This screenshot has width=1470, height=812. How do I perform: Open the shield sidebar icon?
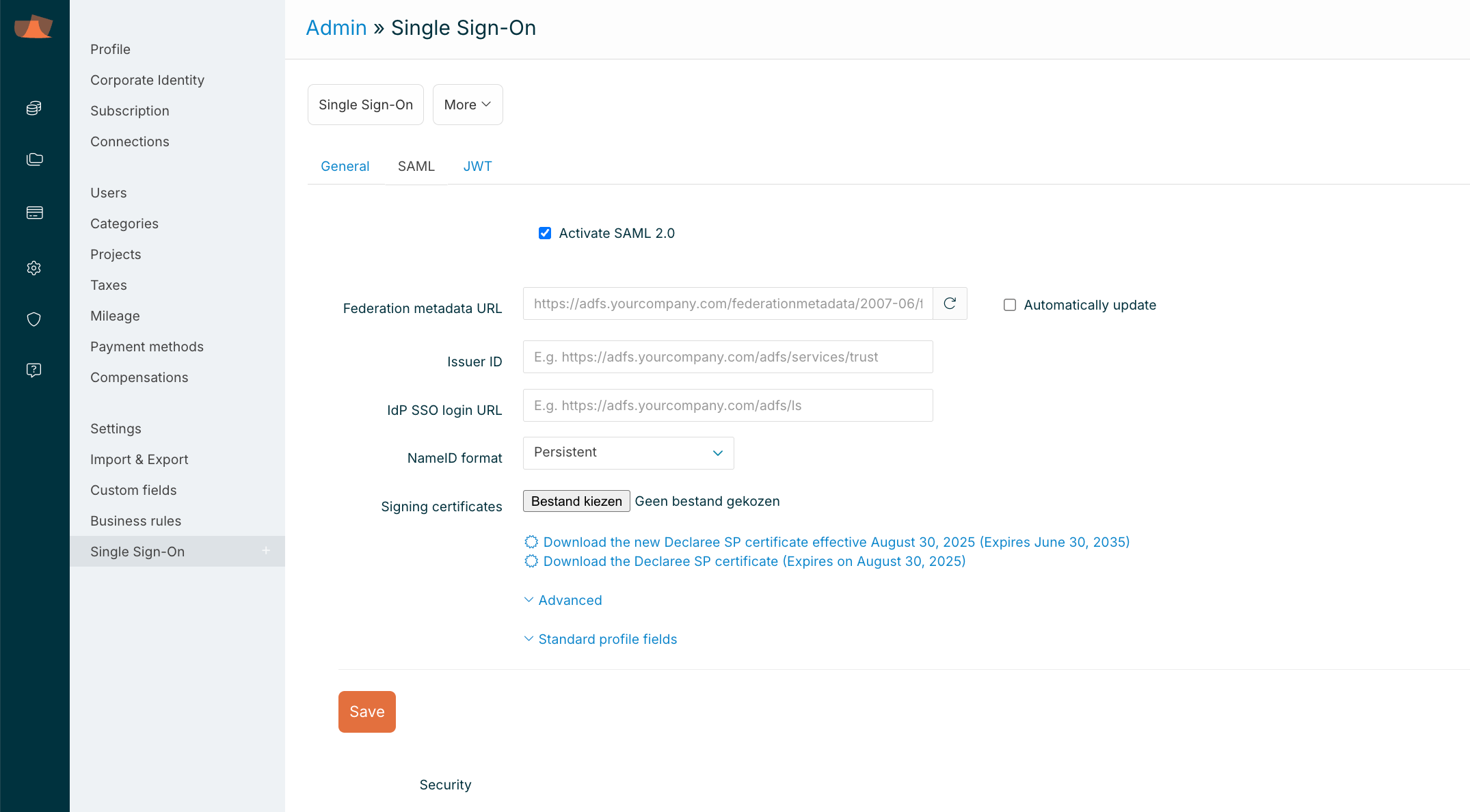coord(34,319)
